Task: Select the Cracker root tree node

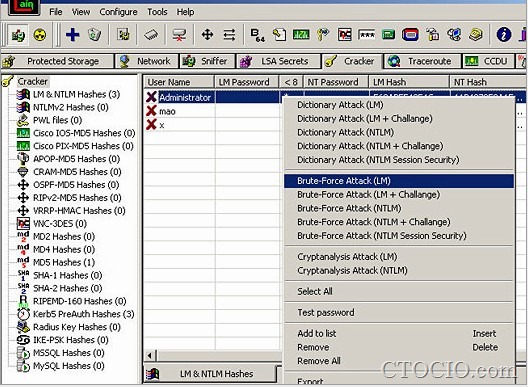Action: (33, 82)
